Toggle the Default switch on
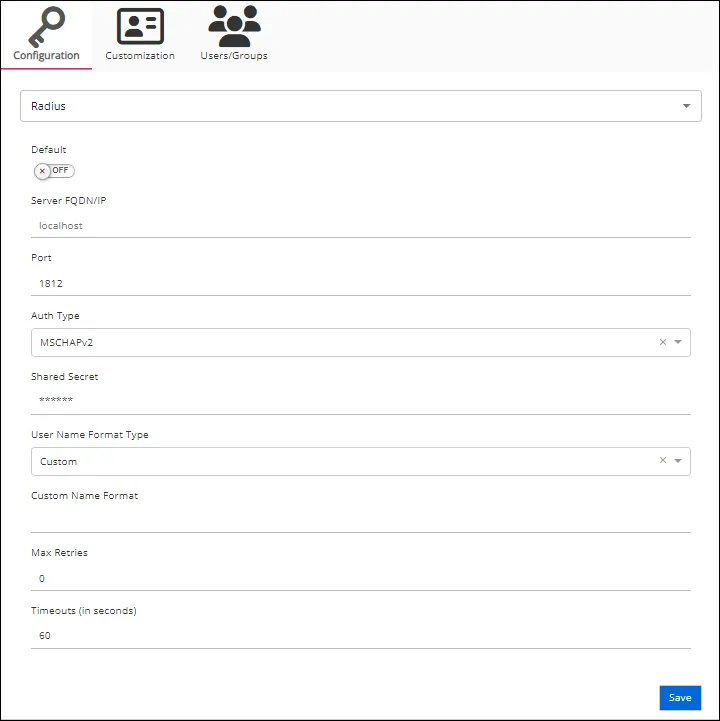Viewport: 720px width, 721px height. (x=54, y=171)
